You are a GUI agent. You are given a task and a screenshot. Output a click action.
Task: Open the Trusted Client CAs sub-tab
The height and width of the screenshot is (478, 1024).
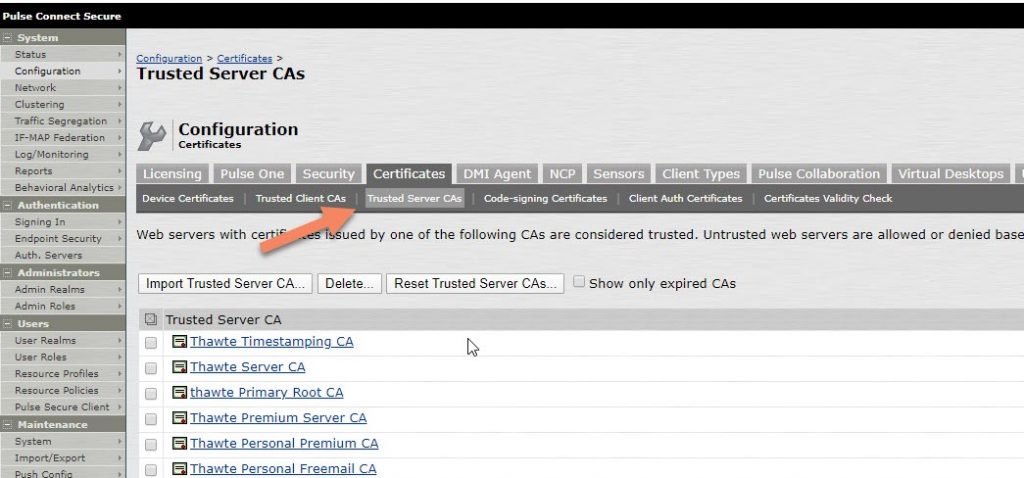300,199
